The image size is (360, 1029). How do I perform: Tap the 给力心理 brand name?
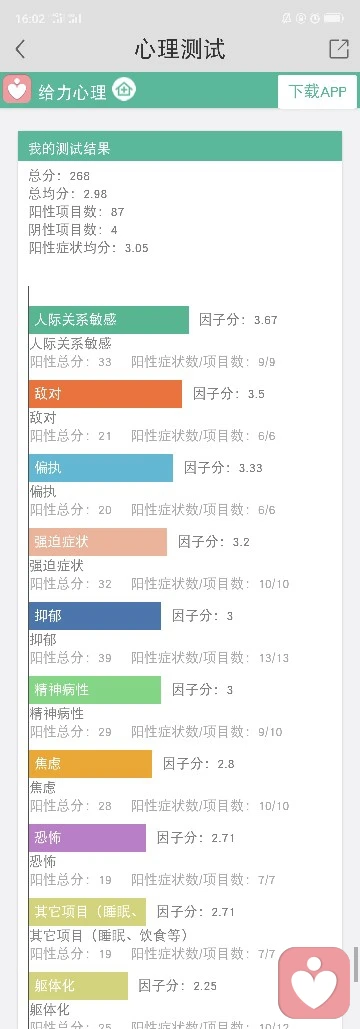point(72,92)
